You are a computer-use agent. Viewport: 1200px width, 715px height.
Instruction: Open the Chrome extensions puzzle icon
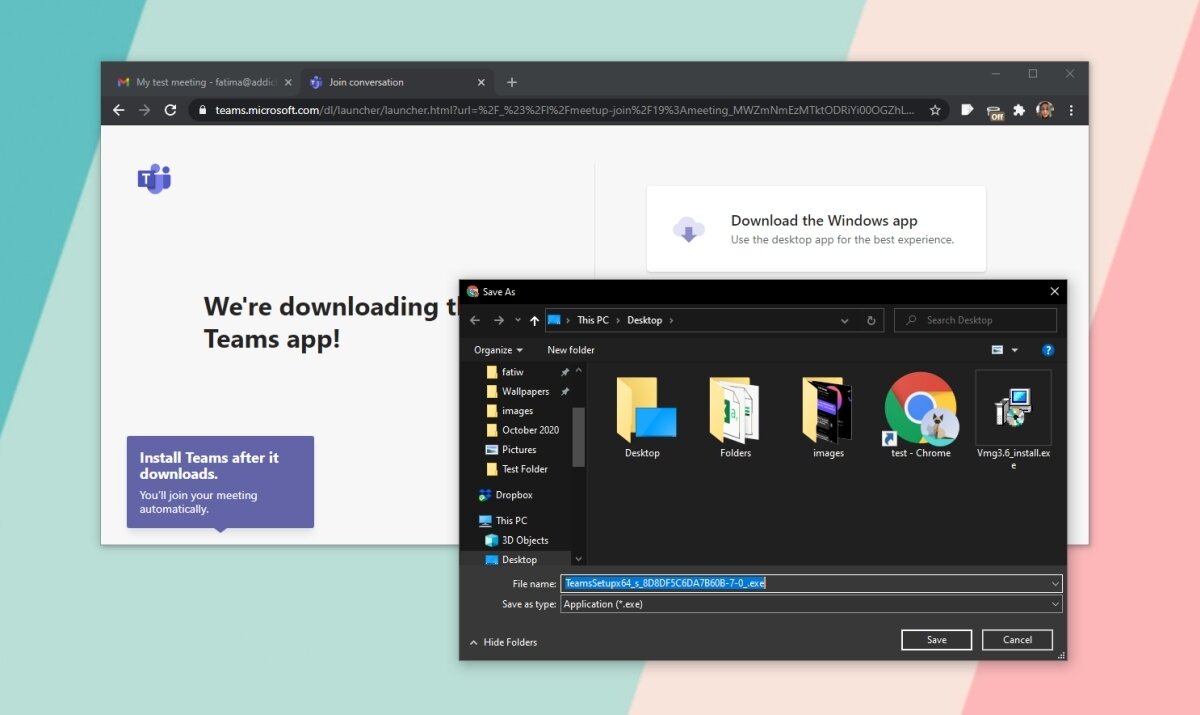[x=1019, y=110]
